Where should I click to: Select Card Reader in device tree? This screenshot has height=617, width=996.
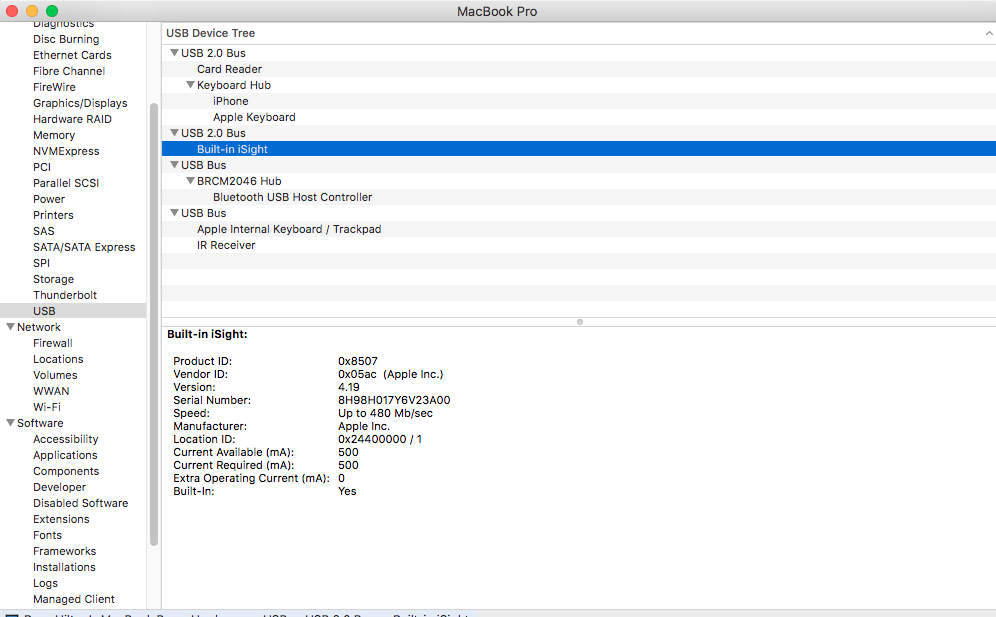coord(579,69)
